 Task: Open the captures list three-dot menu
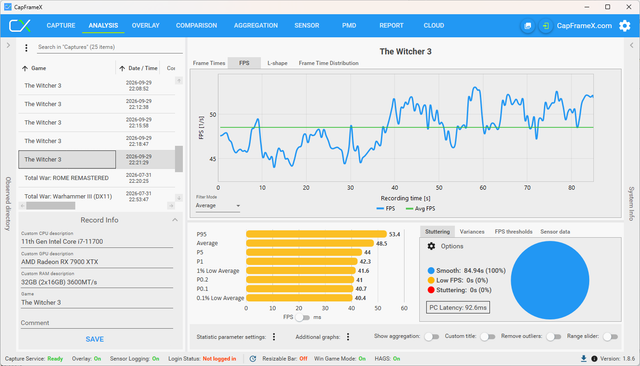pyautogui.click(x=26, y=48)
